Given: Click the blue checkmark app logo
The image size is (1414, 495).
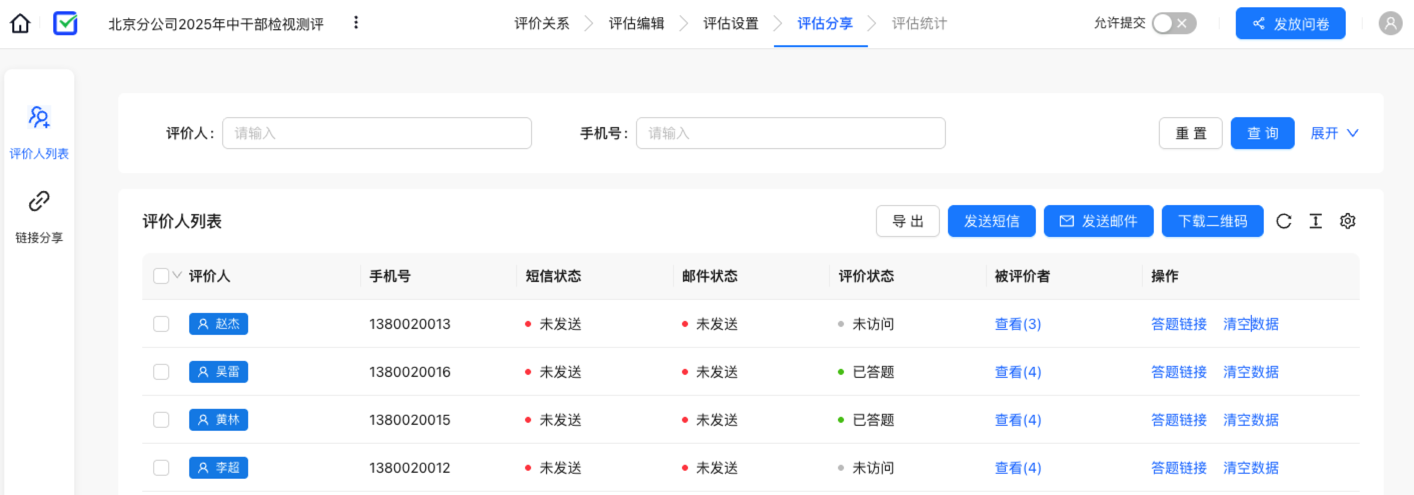Looking at the screenshot, I should (x=65, y=23).
